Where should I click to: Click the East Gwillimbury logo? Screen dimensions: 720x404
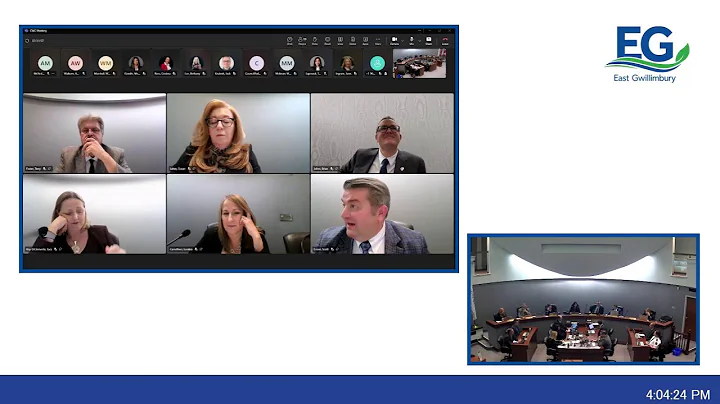[647, 54]
